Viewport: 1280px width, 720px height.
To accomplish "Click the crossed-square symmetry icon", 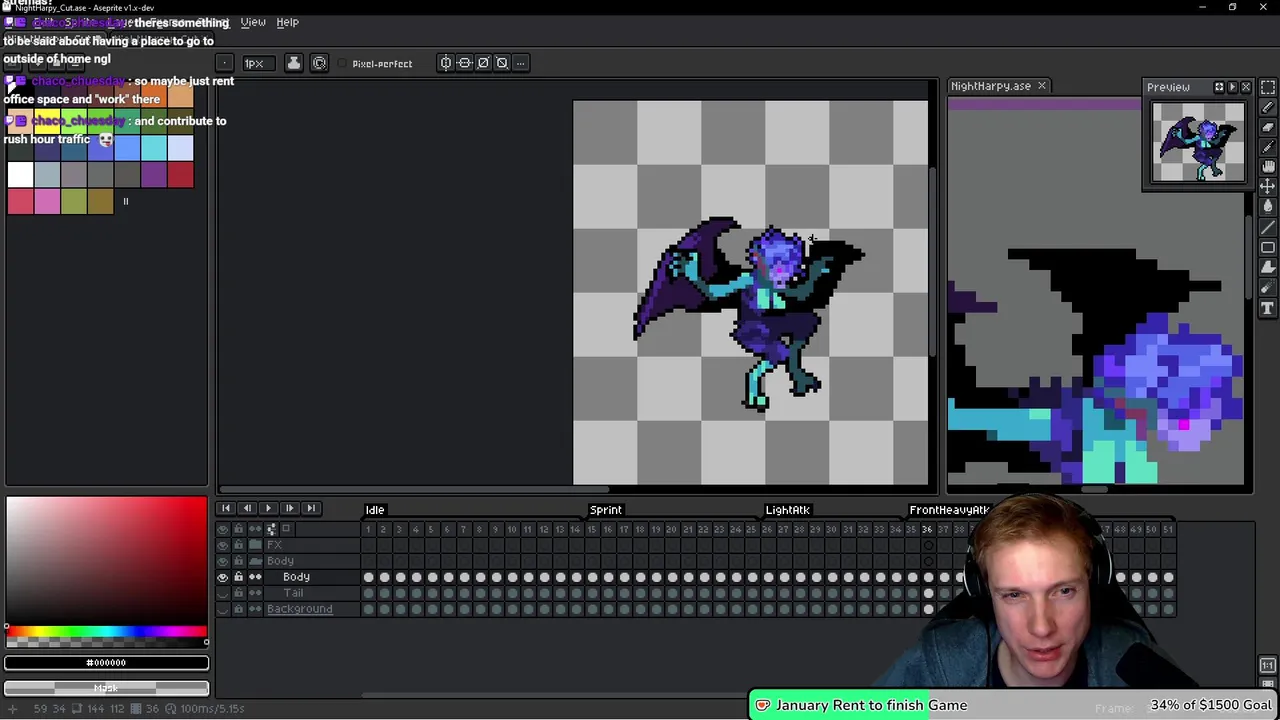I will (x=502, y=63).
